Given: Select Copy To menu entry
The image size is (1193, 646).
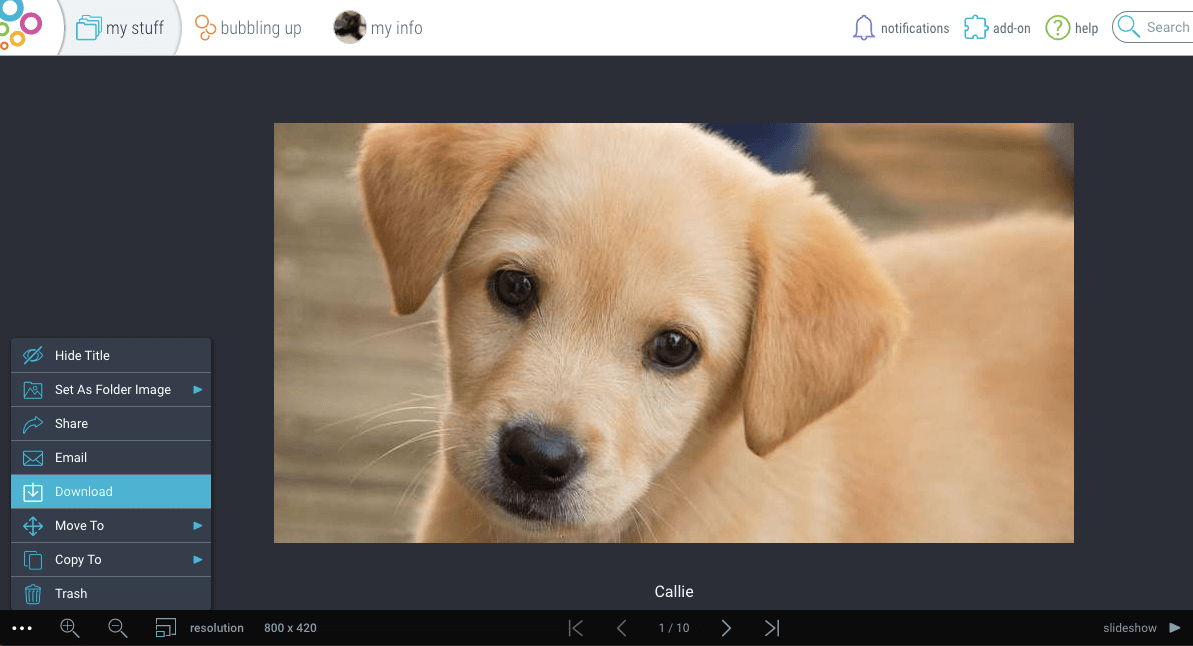Looking at the screenshot, I should tap(111, 560).
